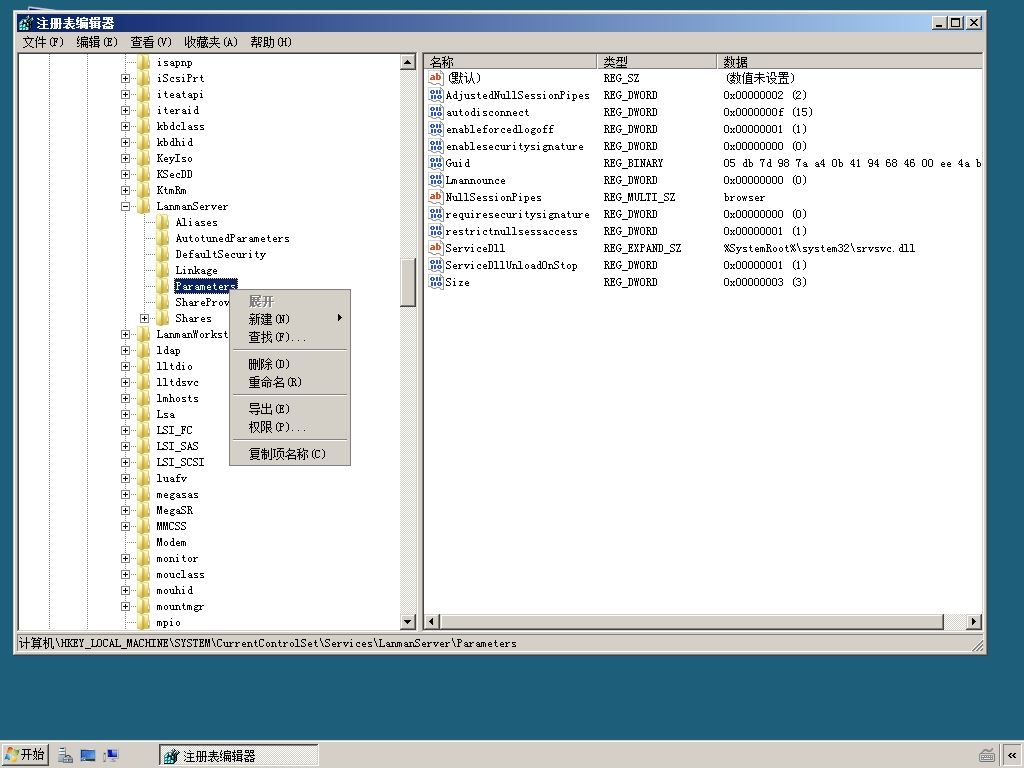Viewport: 1024px width, 768px height.
Task: Choose 导出(E) from context menu
Action: point(290,409)
